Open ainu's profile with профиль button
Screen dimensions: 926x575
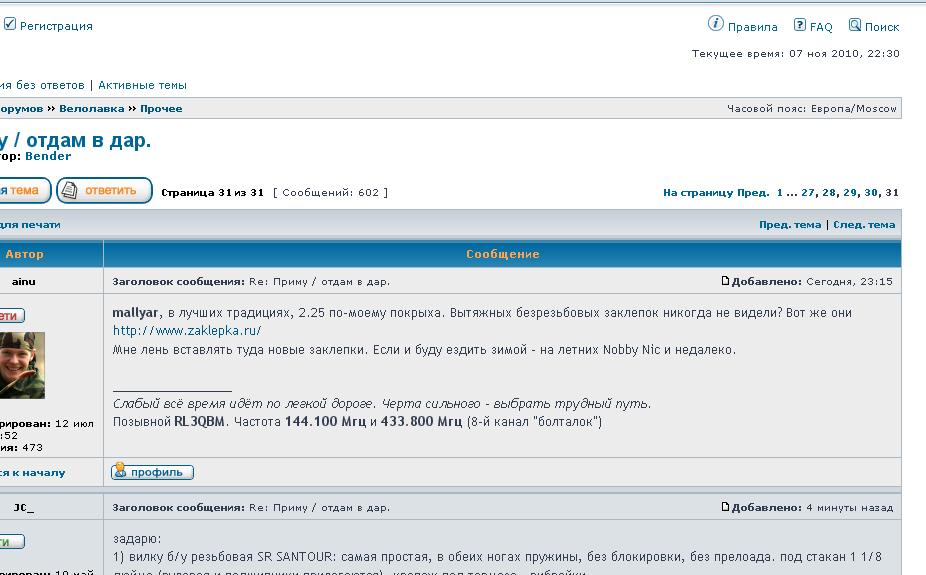[153, 472]
